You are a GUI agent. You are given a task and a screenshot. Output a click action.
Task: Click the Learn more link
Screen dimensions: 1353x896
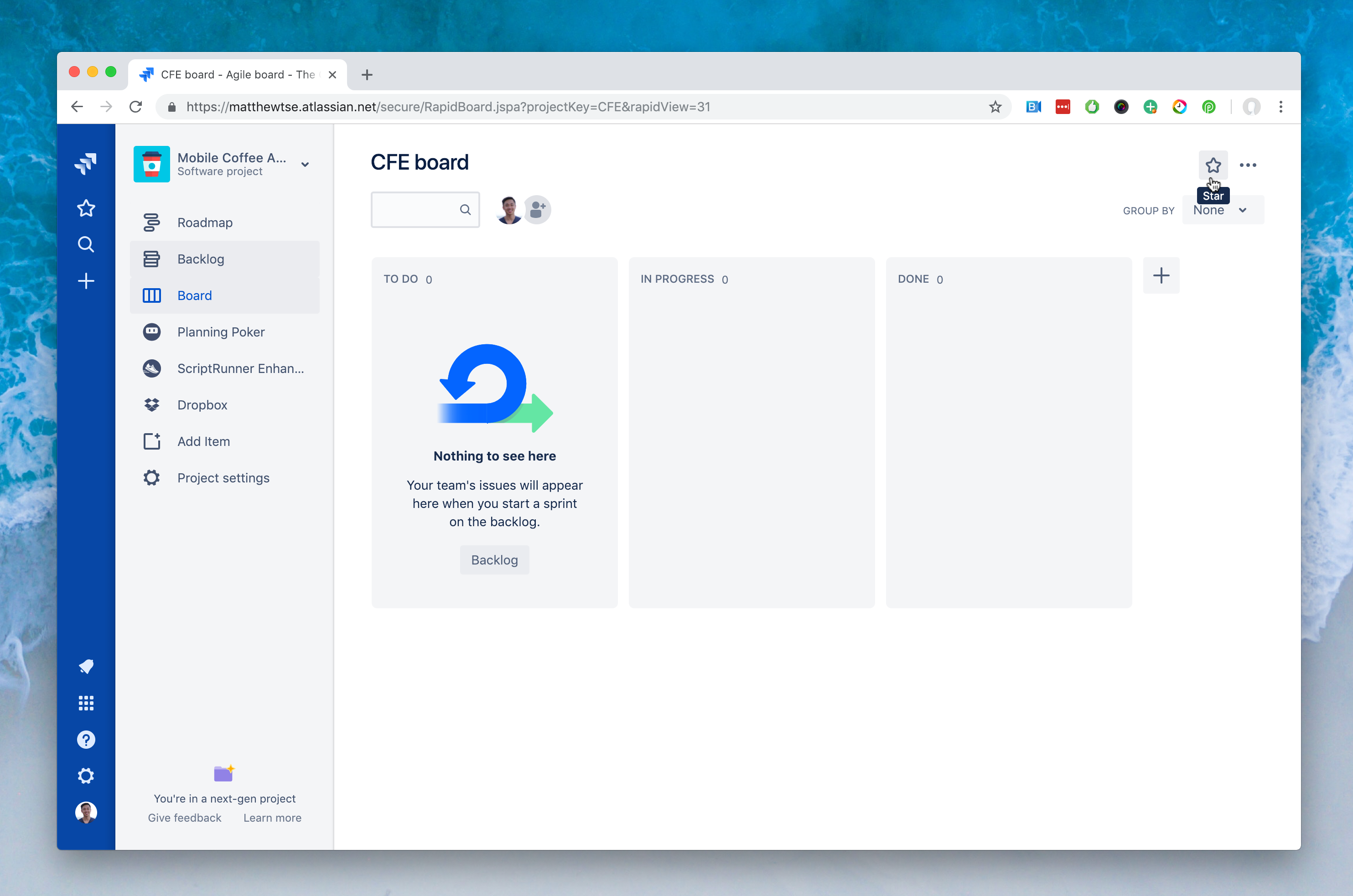point(272,818)
